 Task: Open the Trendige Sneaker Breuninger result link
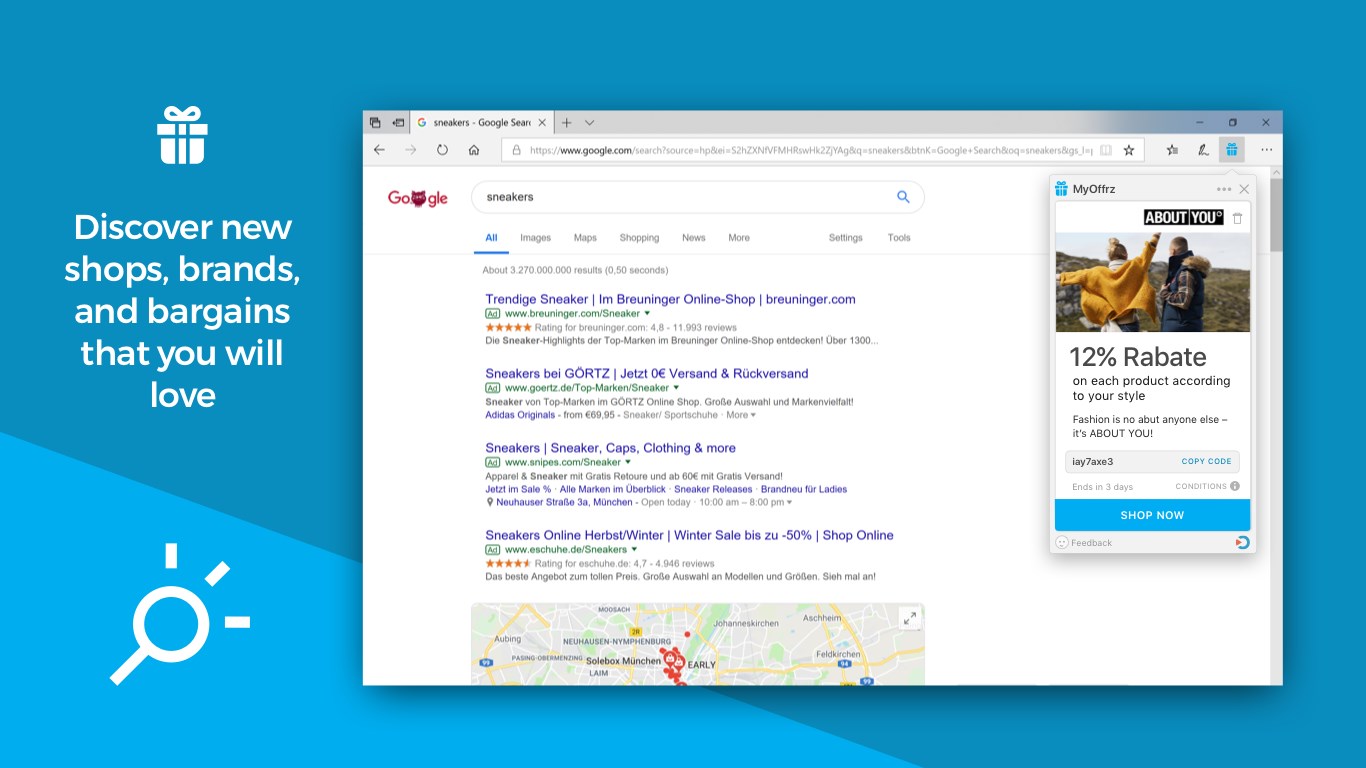(x=670, y=299)
